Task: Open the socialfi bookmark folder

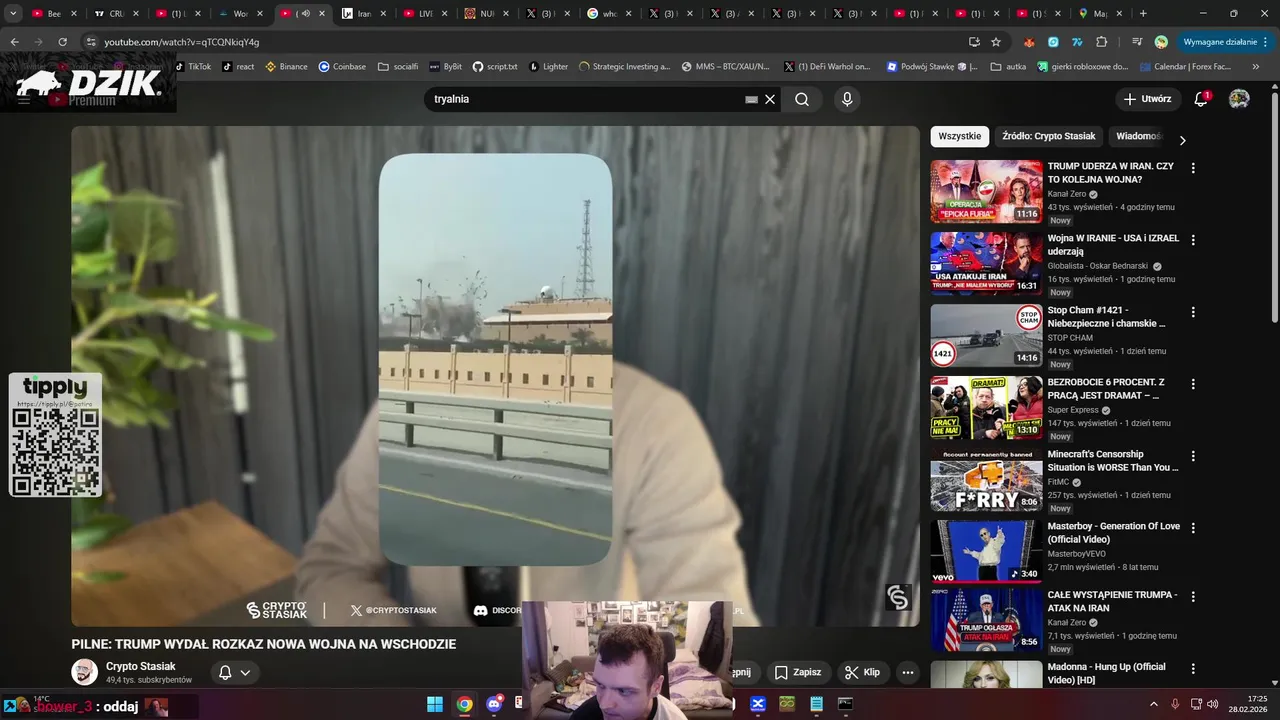Action: [398, 67]
